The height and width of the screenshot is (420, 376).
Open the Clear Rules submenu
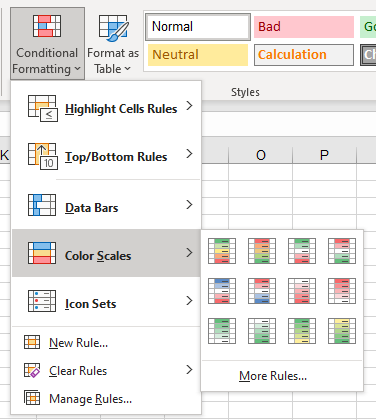point(106,371)
